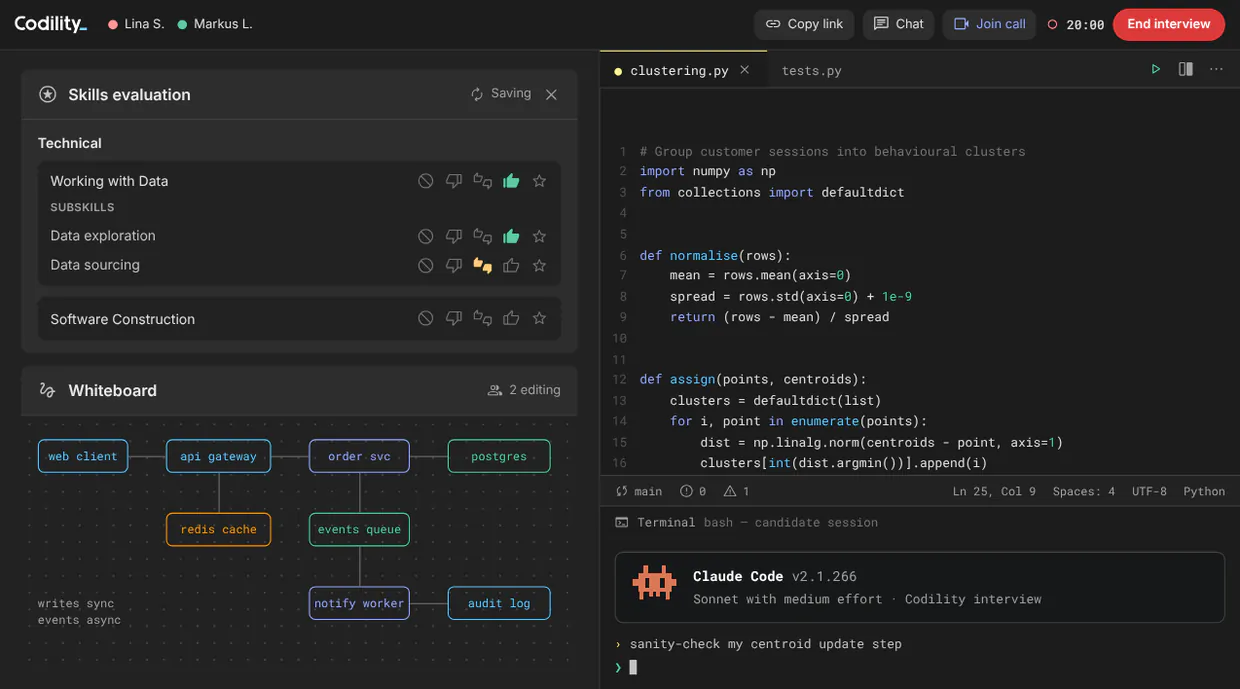Click the terminal prompt input line

pyautogui.click(x=919, y=667)
